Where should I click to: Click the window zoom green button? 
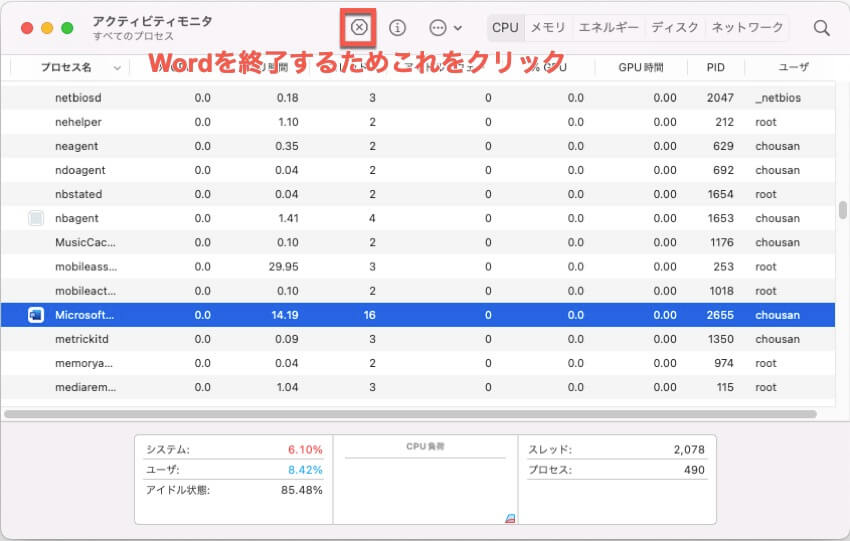pyautogui.click(x=67, y=28)
